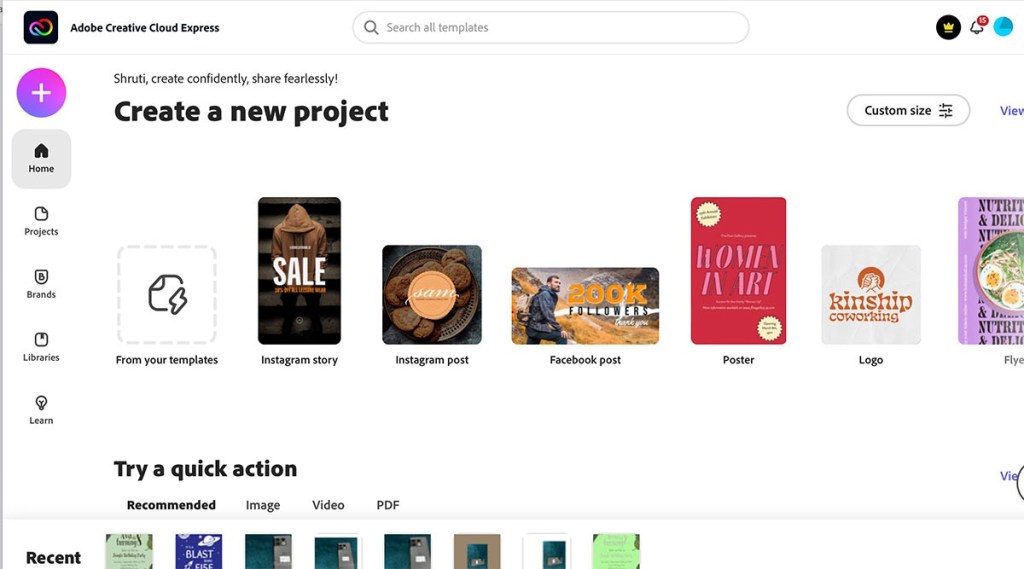Open the Custom size options button
The height and width of the screenshot is (569, 1024).
coord(908,110)
